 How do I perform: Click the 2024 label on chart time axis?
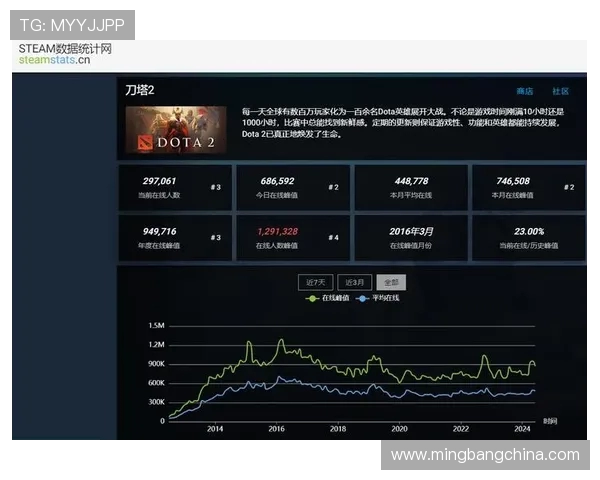[x=521, y=428]
